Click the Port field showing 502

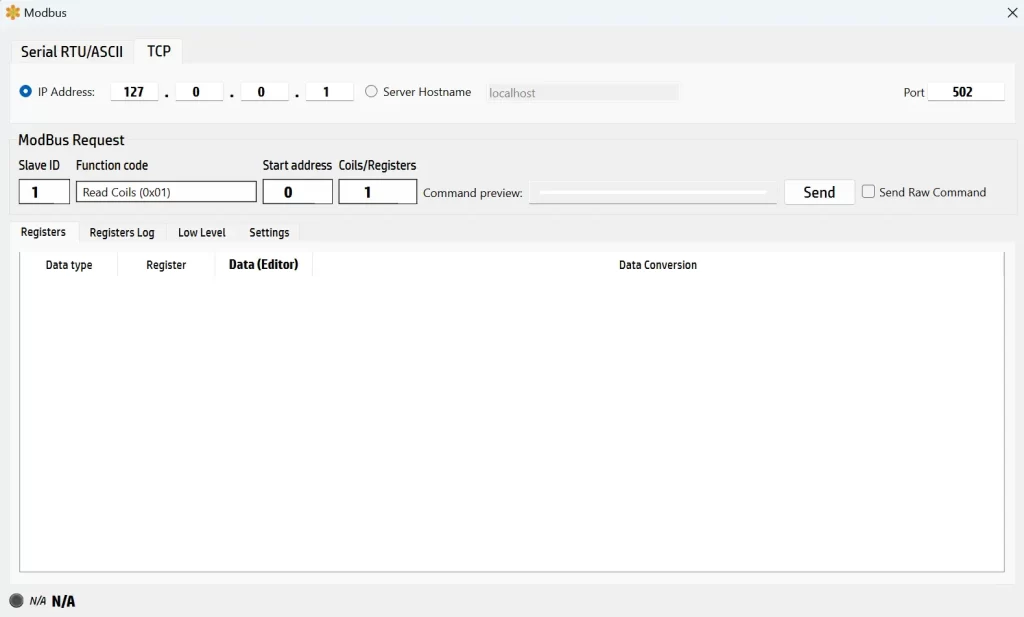click(x=965, y=91)
